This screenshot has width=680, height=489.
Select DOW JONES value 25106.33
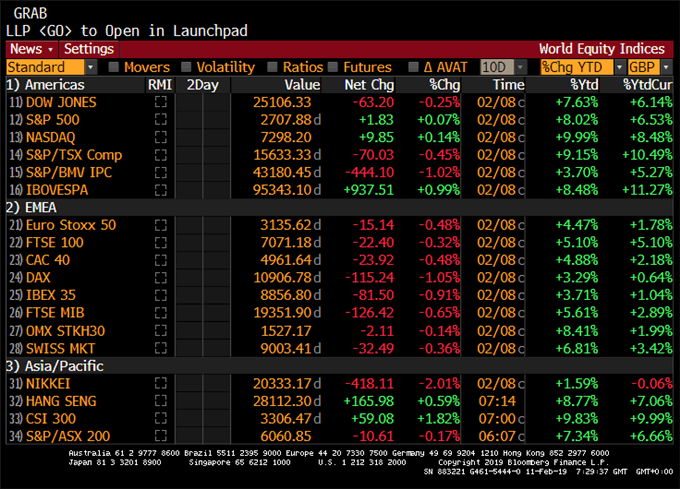pyautogui.click(x=282, y=102)
